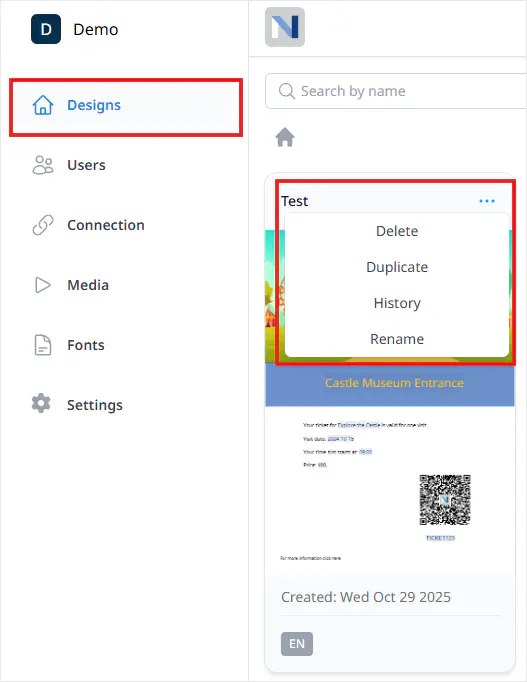527x682 pixels.
Task: Choose Duplicate from the design menu
Action: pos(397,267)
